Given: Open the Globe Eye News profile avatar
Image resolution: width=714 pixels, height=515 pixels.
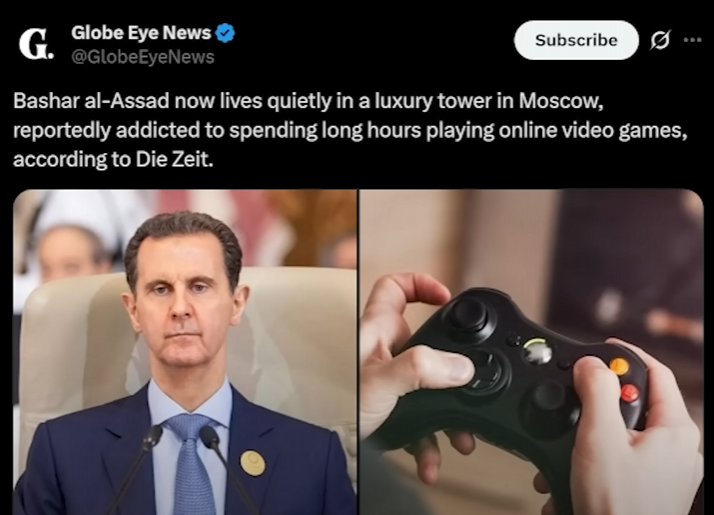Looking at the screenshot, I should coord(36,44).
